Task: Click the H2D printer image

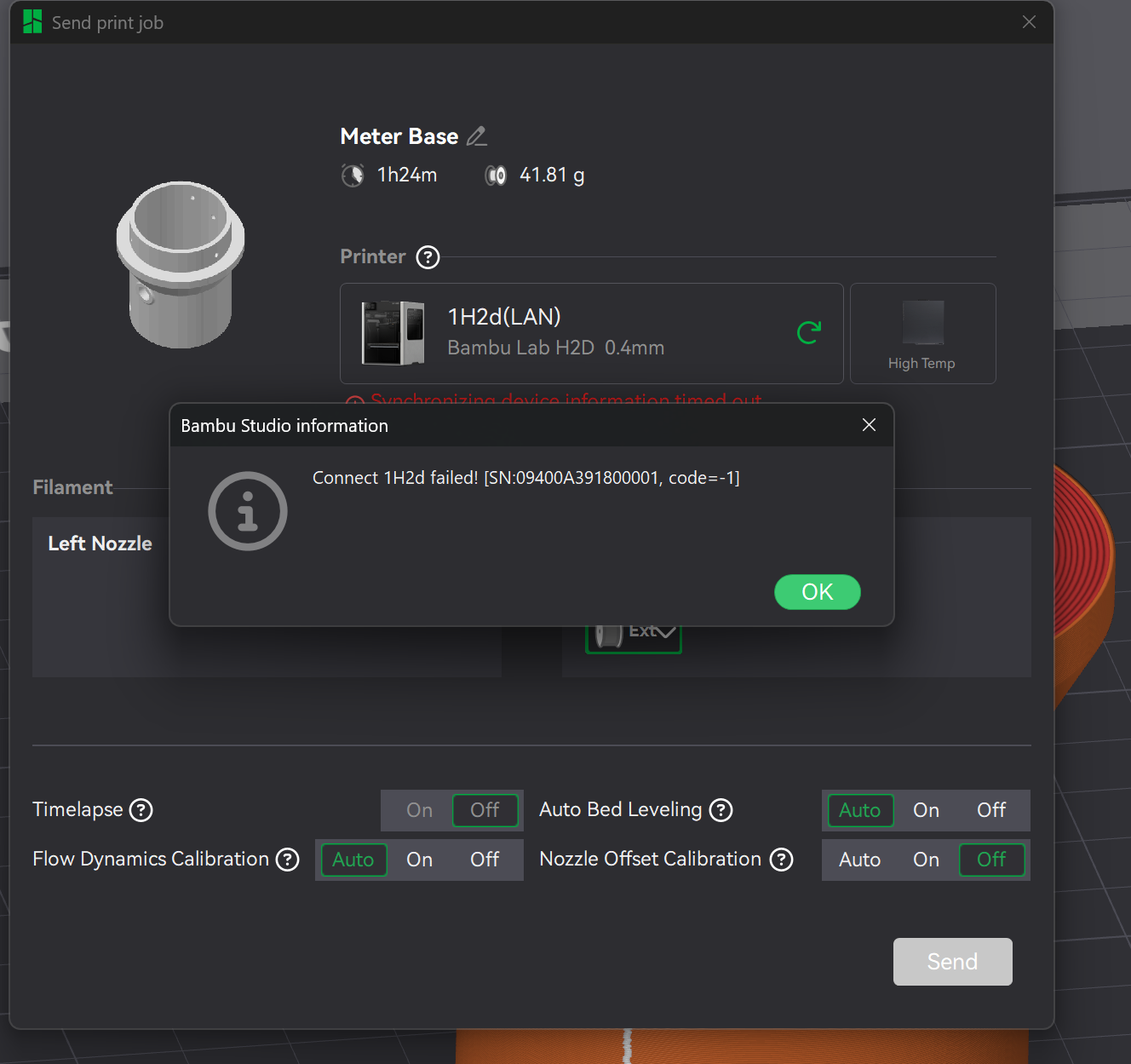Action: tap(393, 333)
